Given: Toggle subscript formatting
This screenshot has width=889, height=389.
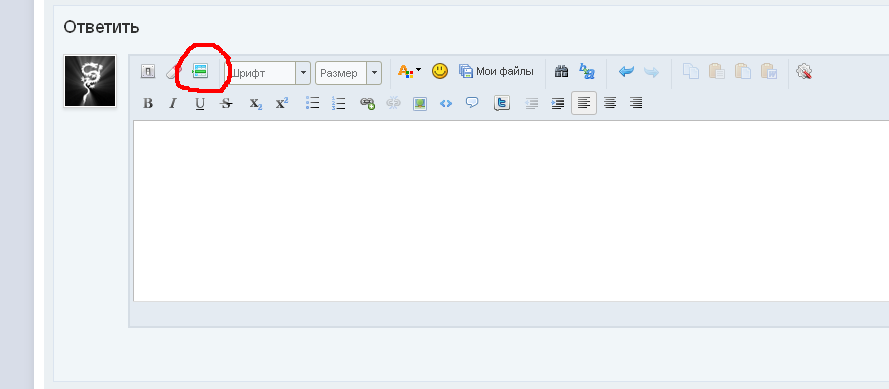Looking at the screenshot, I should (256, 103).
